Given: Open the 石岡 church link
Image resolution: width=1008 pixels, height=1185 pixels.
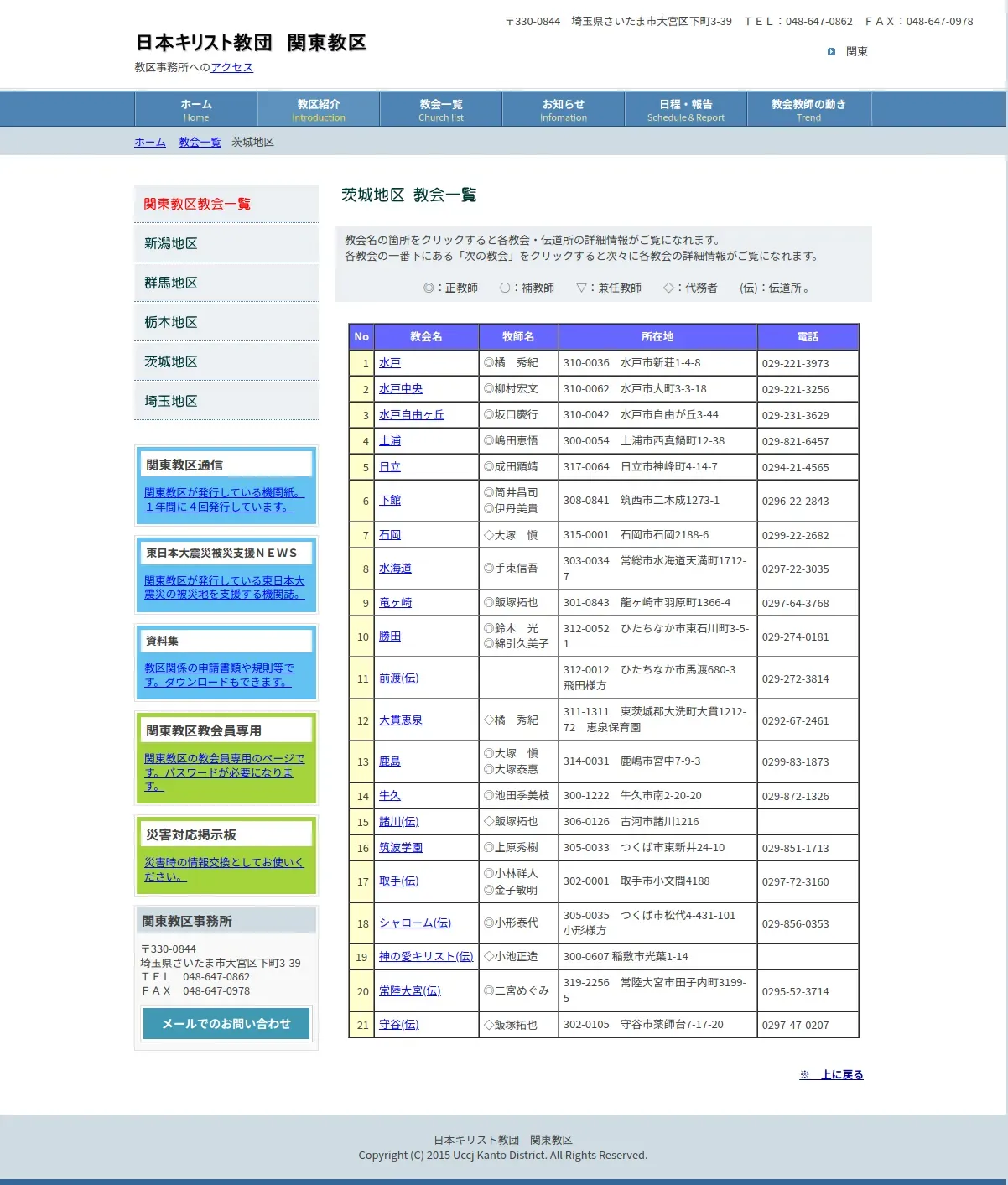Looking at the screenshot, I should tap(390, 535).
